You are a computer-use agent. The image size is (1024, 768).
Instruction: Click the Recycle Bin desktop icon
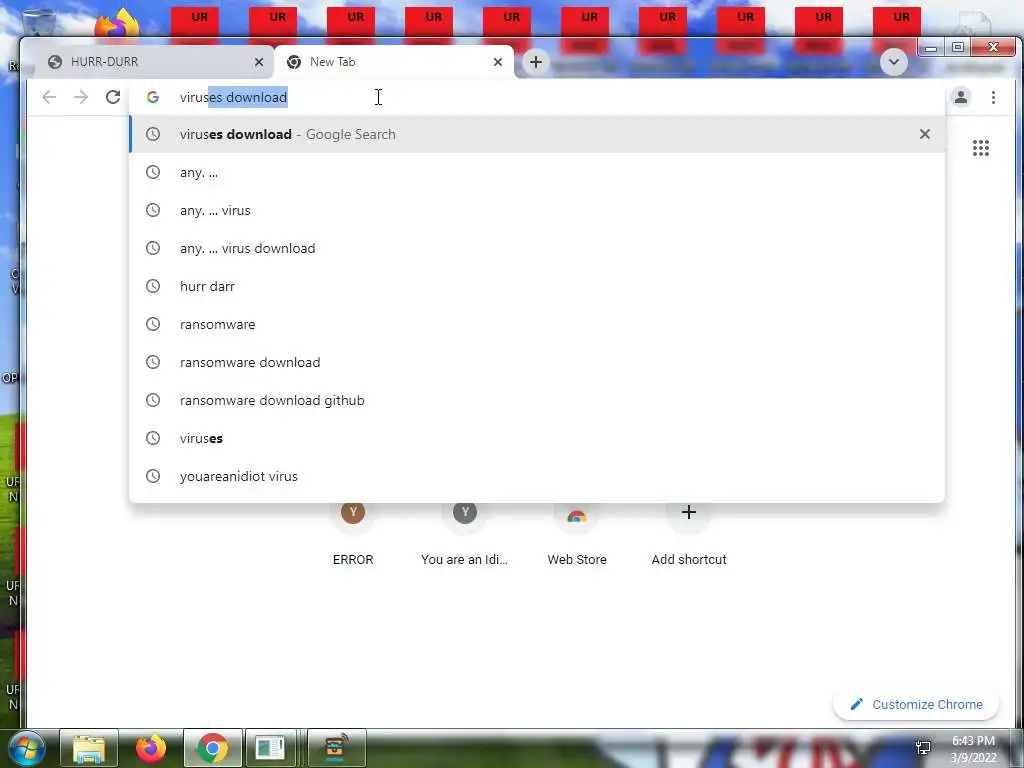tap(38, 22)
